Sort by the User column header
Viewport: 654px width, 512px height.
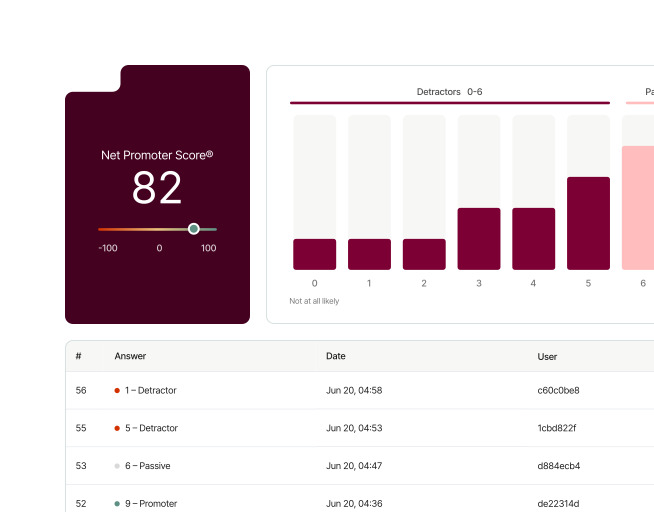point(547,356)
